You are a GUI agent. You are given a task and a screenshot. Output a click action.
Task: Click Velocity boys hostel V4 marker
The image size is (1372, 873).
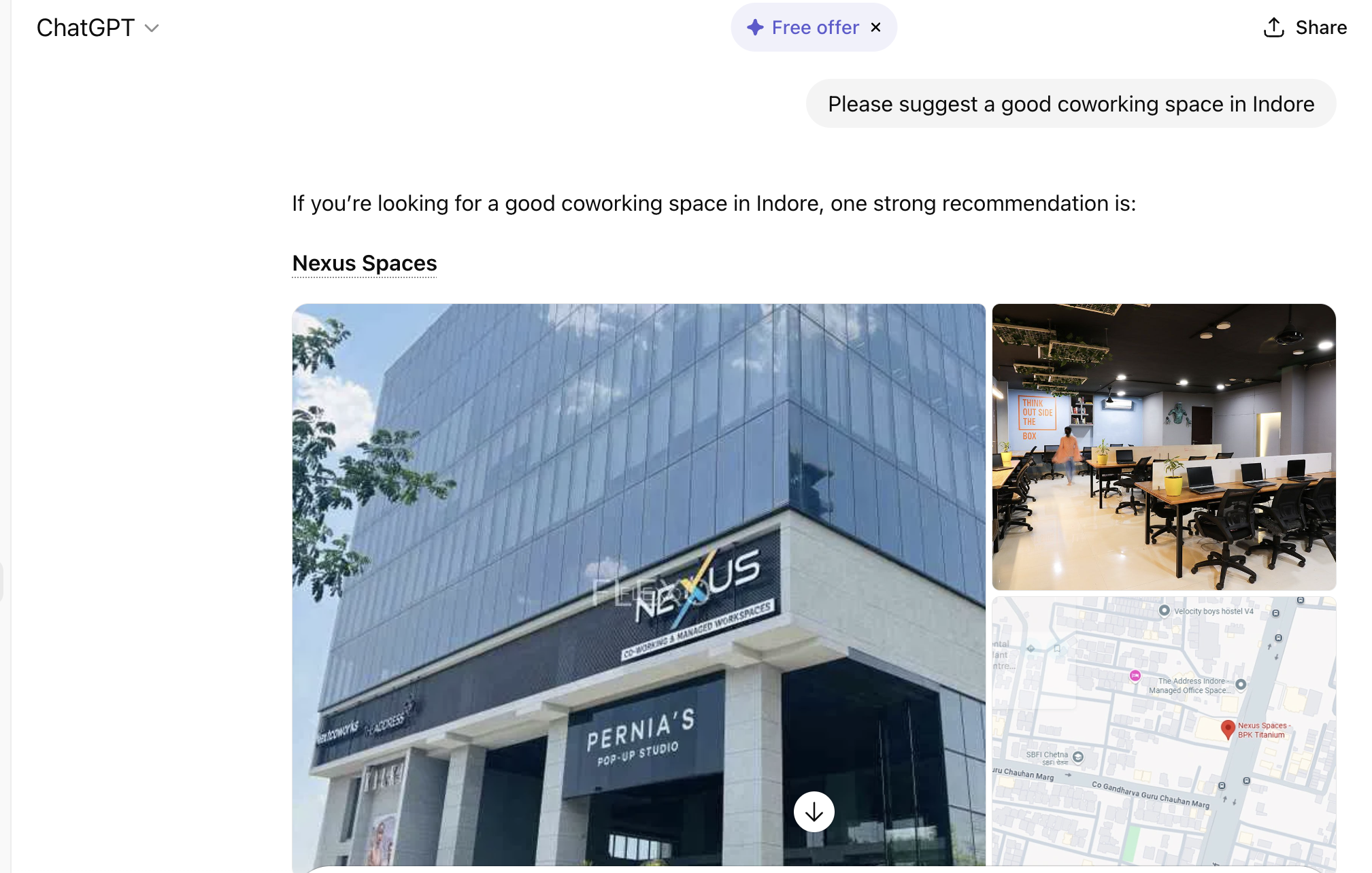1165,611
